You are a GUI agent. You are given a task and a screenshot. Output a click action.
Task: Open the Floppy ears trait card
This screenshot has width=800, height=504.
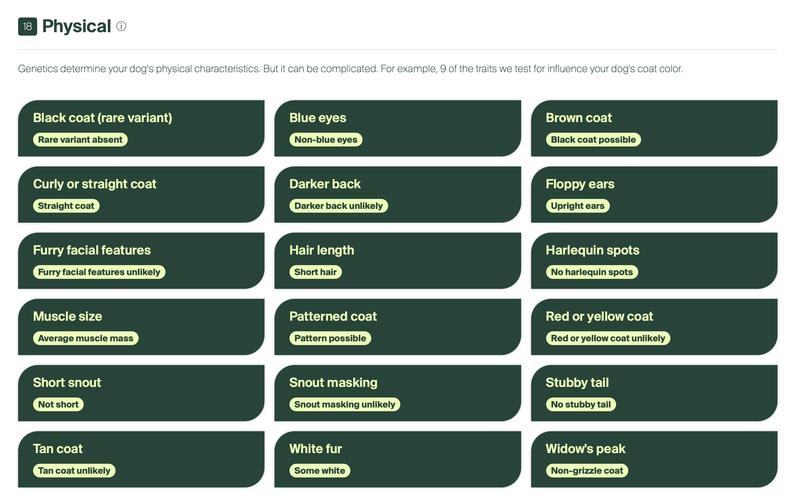654,194
